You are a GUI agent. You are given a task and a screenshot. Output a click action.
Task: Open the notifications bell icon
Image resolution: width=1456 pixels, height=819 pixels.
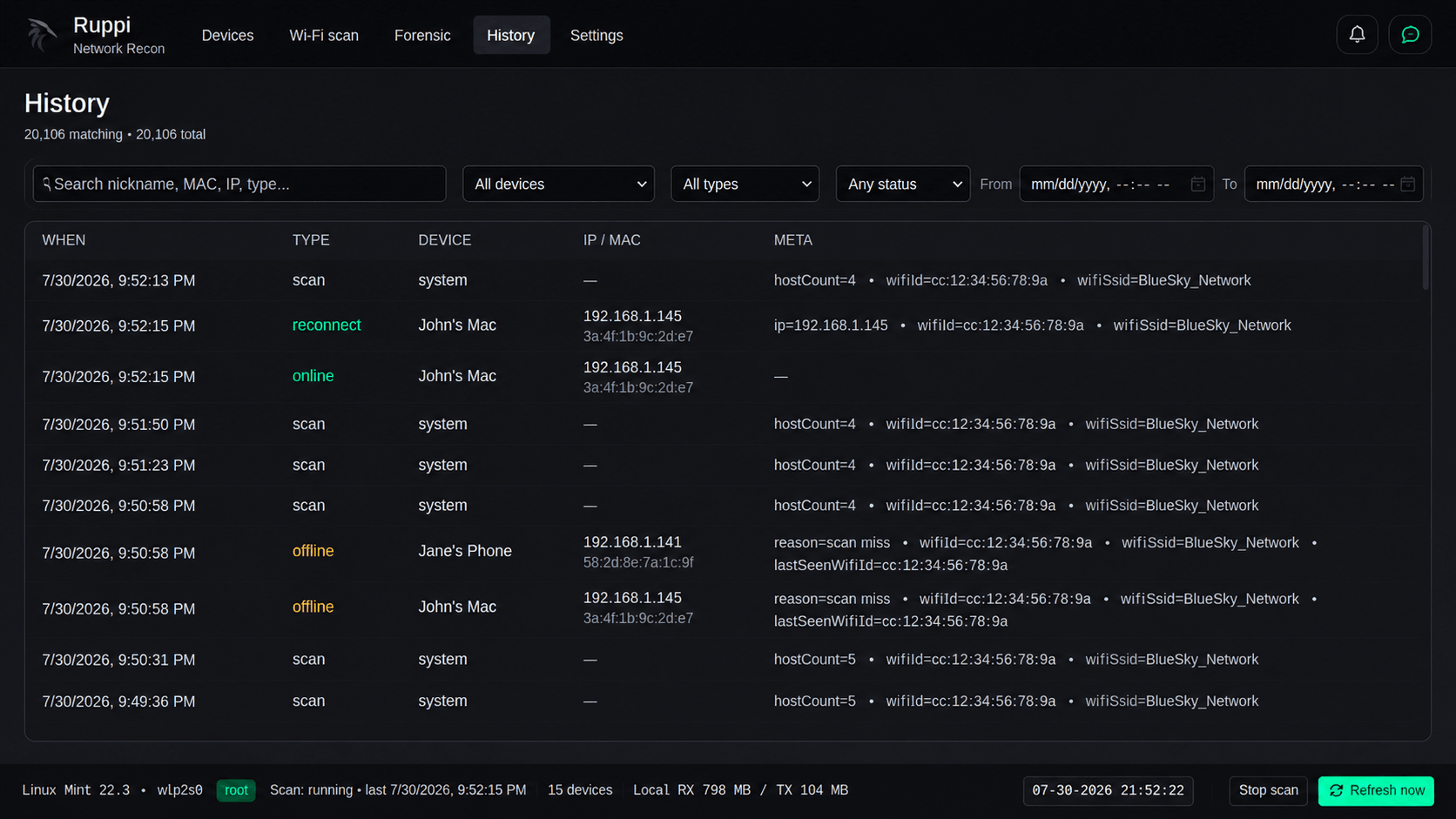click(x=1357, y=35)
